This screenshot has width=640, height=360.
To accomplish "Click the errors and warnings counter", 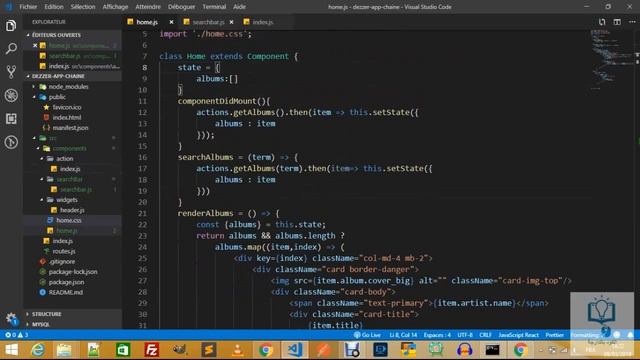I will (x=17, y=335).
